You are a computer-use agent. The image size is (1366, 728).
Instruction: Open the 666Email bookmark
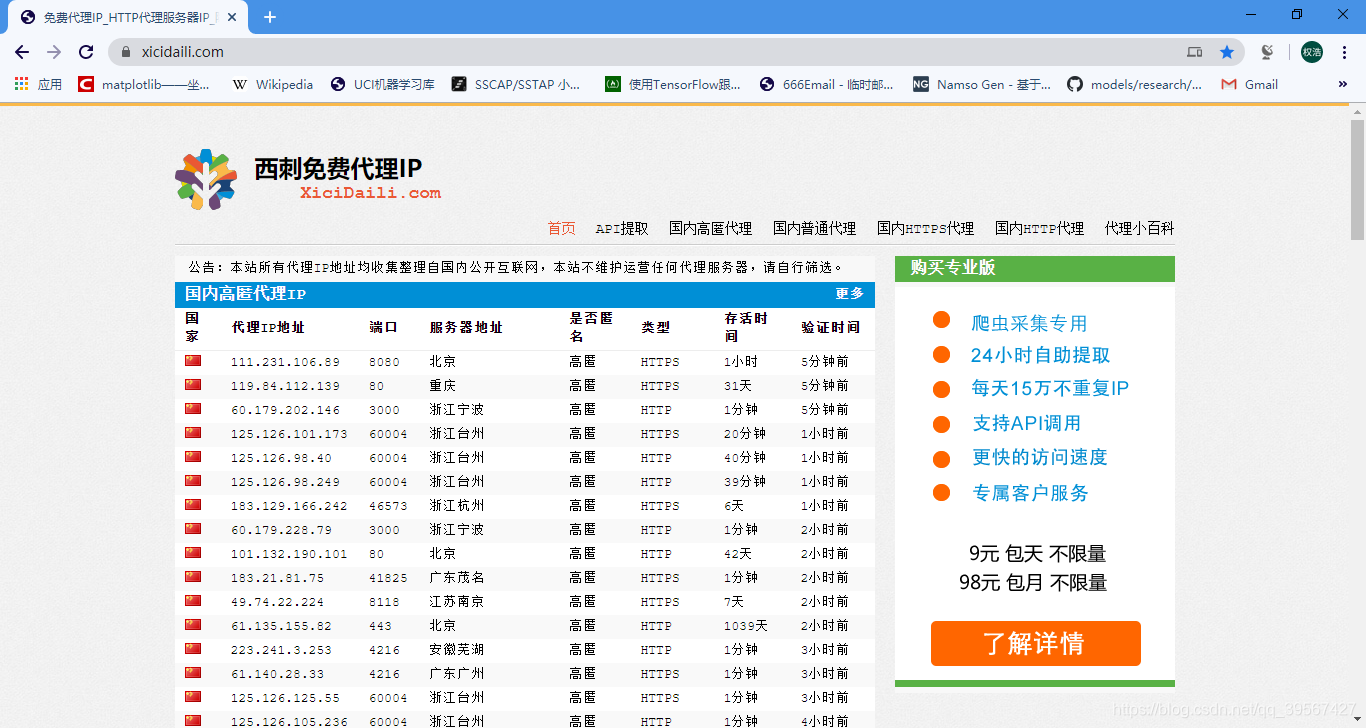point(827,84)
